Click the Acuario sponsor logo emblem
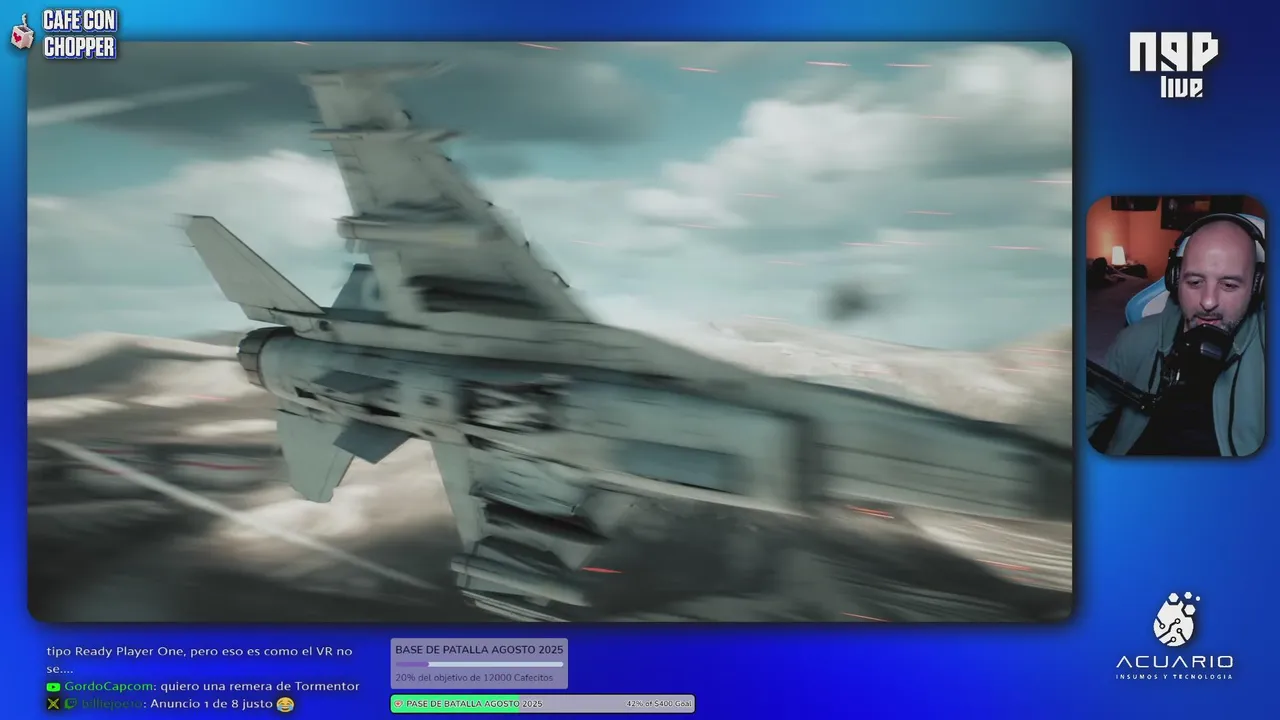Viewport: 1280px width, 720px height. pyautogui.click(x=1175, y=620)
